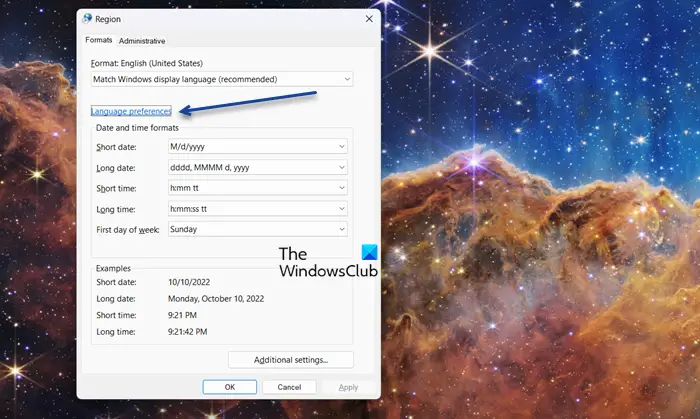
Task: Click the Short time label beside h:mm tt
Action: [116, 189]
